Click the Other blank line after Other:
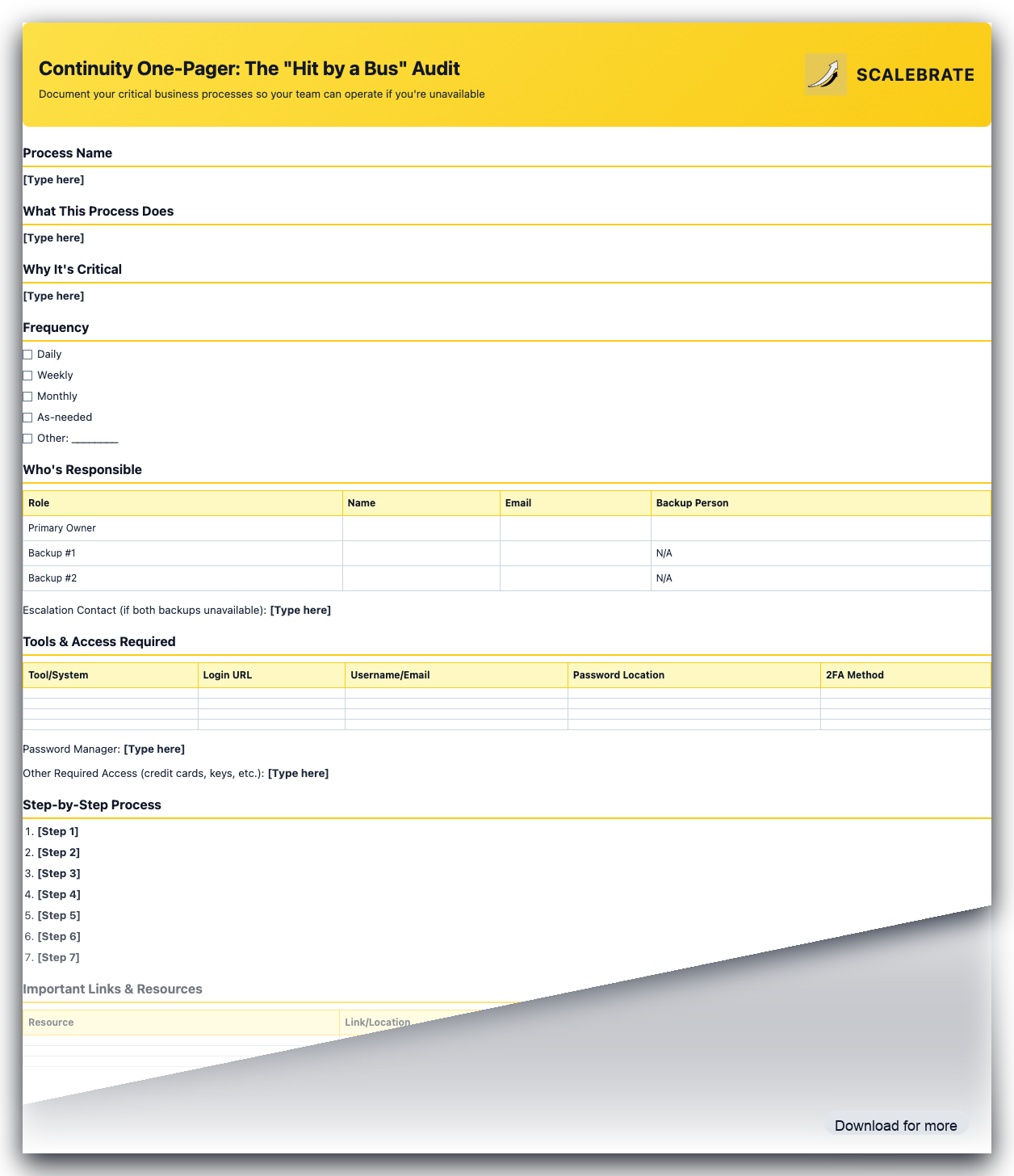The image size is (1014, 1176). click(x=95, y=439)
